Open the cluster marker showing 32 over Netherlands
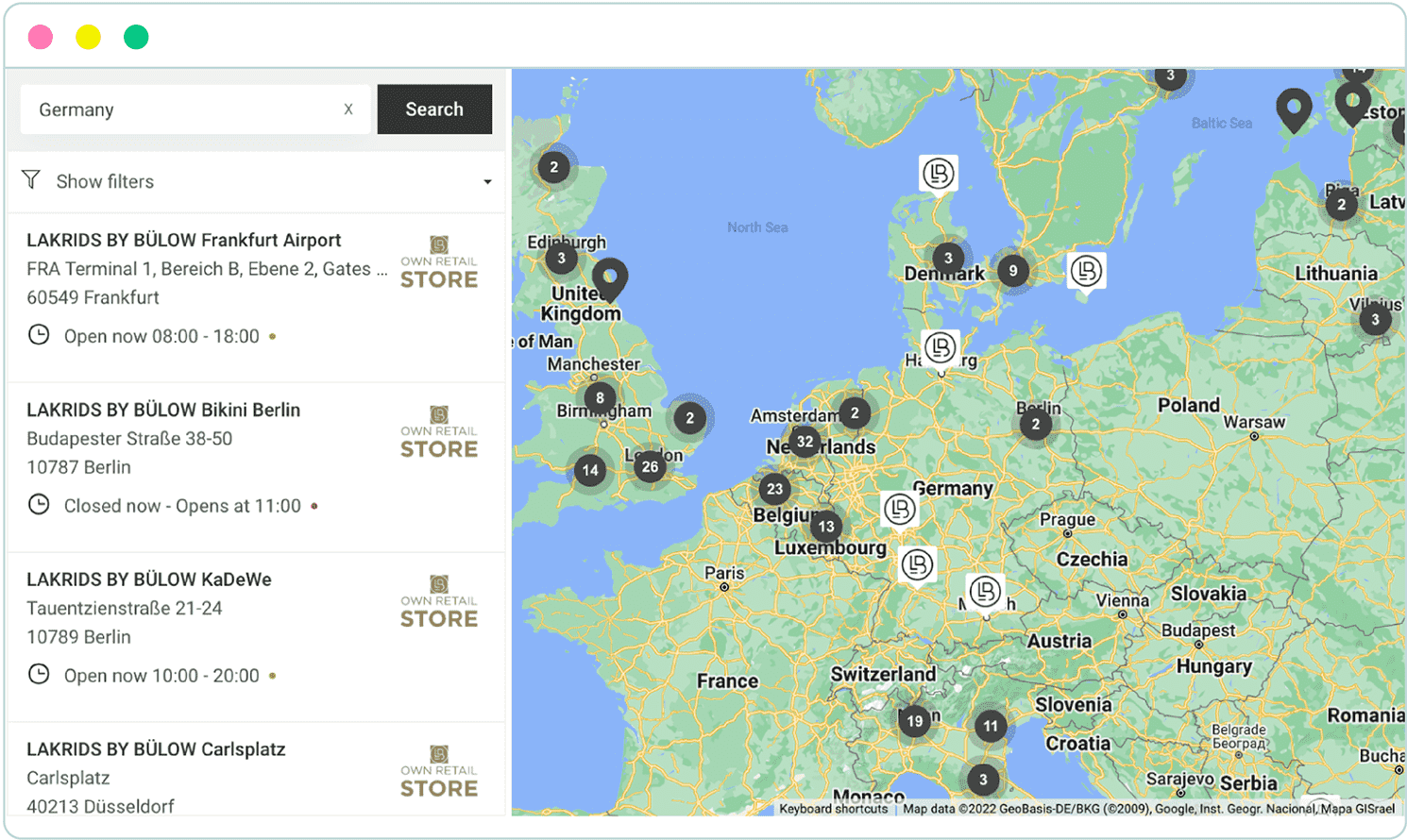This screenshot has width=1407, height=840. click(805, 441)
